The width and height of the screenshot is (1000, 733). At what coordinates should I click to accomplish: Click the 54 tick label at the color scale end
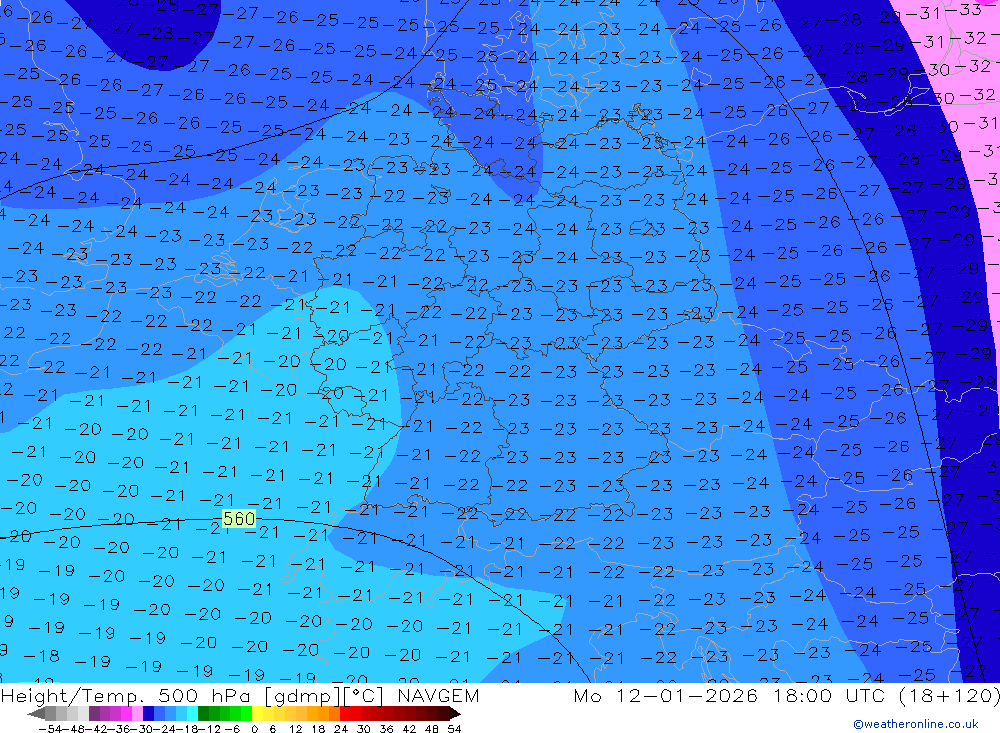pyautogui.click(x=454, y=729)
